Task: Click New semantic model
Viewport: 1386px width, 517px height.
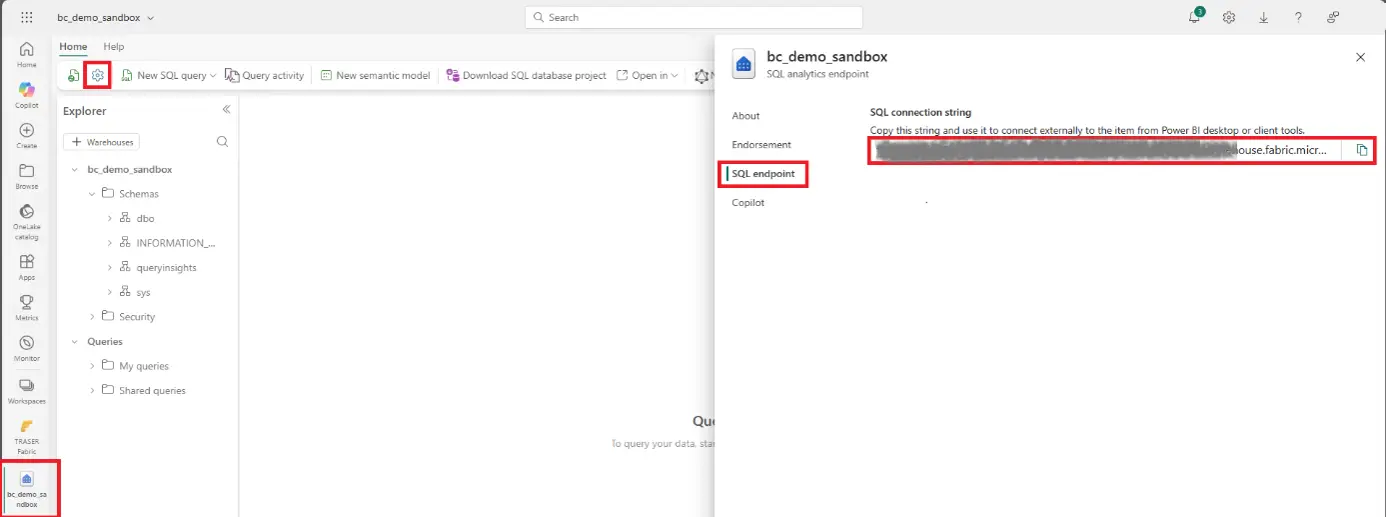Action: (x=375, y=75)
